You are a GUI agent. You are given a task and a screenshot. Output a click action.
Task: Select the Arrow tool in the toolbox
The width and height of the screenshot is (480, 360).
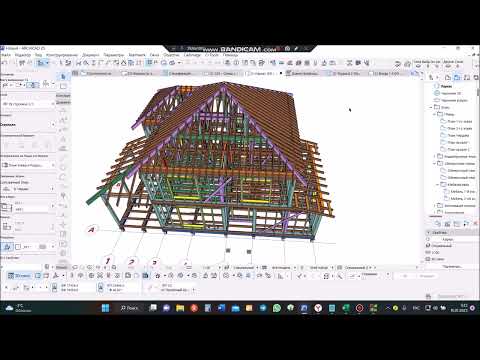[x=63, y=77]
